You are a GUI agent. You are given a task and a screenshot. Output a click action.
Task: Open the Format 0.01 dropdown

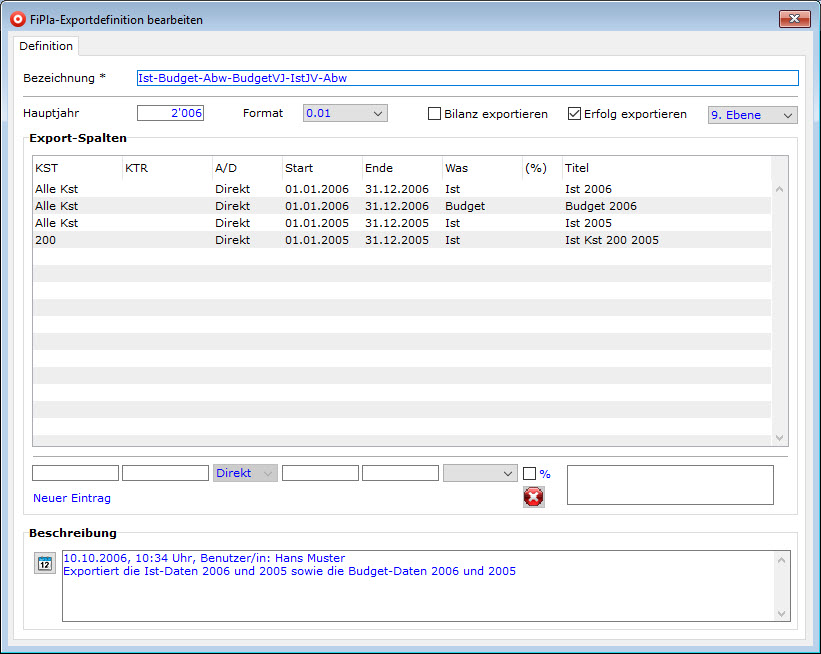click(345, 114)
